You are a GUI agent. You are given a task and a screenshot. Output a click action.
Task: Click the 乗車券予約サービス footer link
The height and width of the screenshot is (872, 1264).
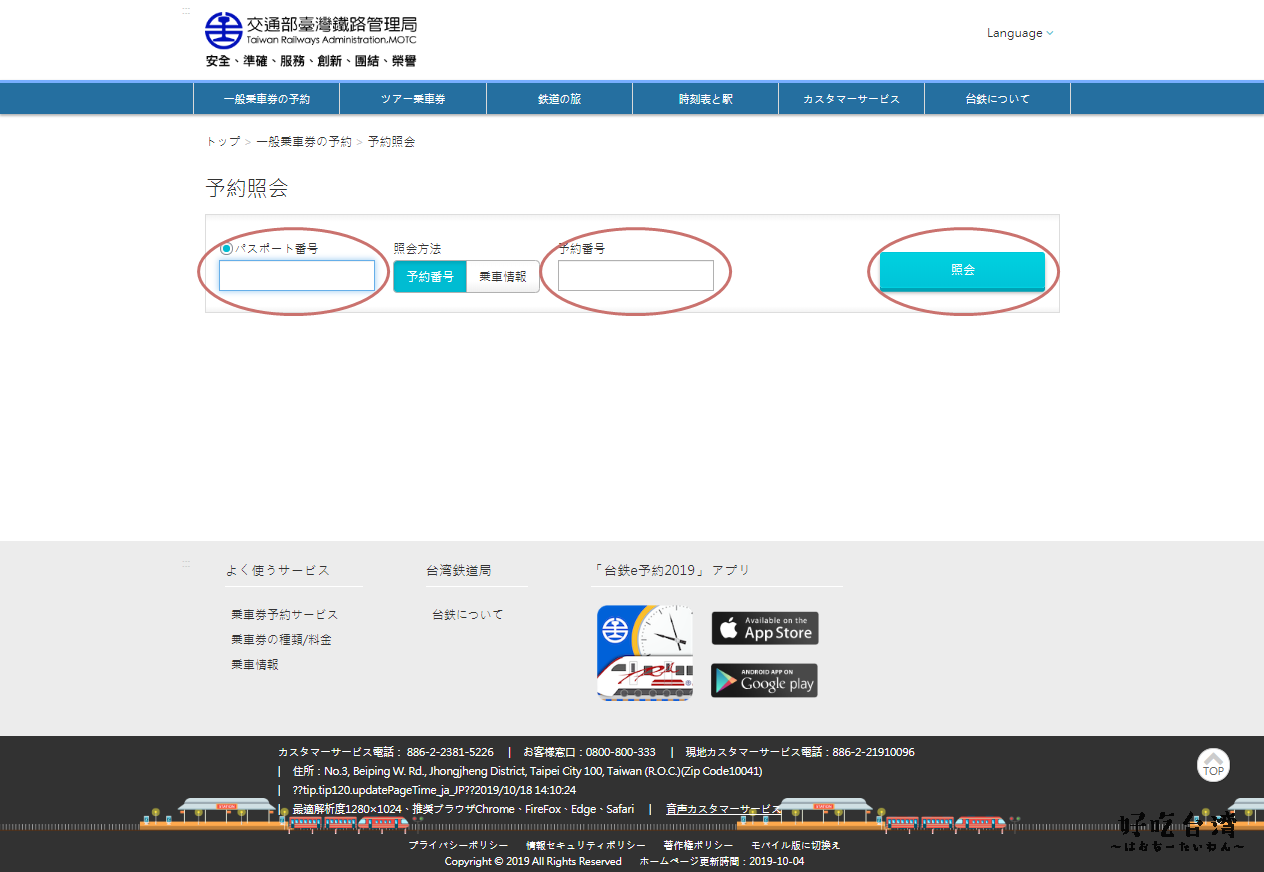(284, 615)
